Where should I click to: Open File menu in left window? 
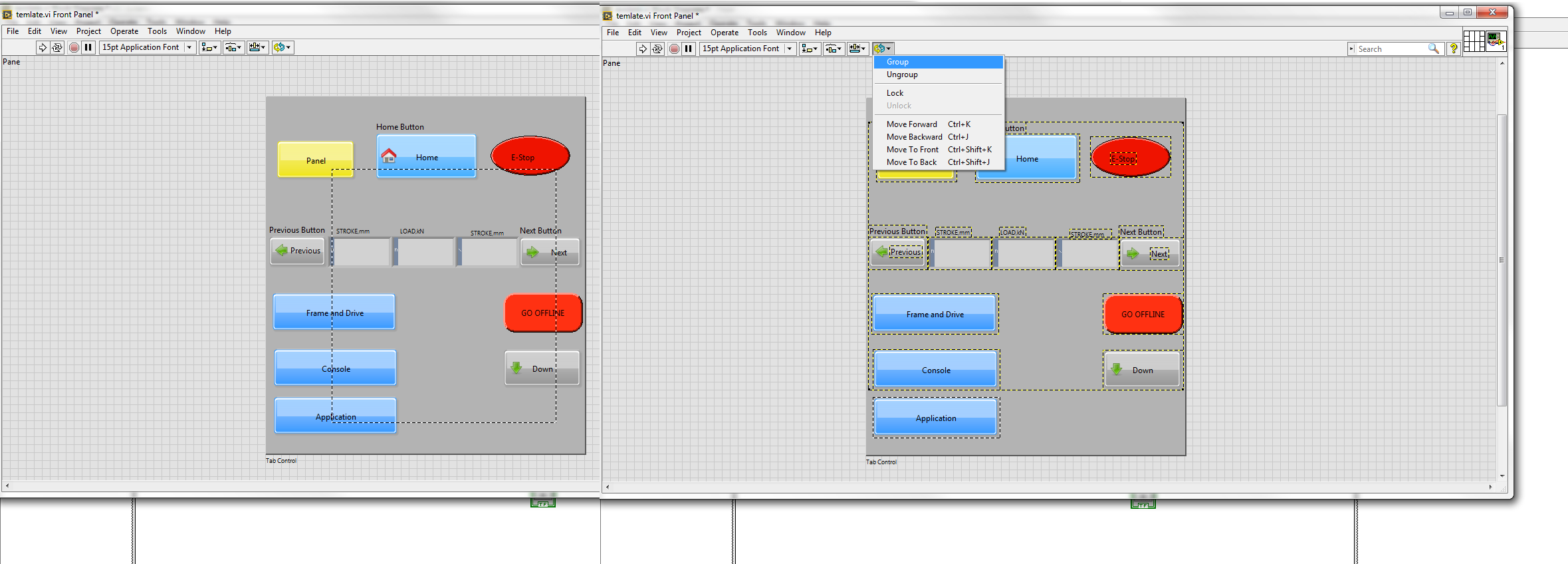[x=13, y=31]
